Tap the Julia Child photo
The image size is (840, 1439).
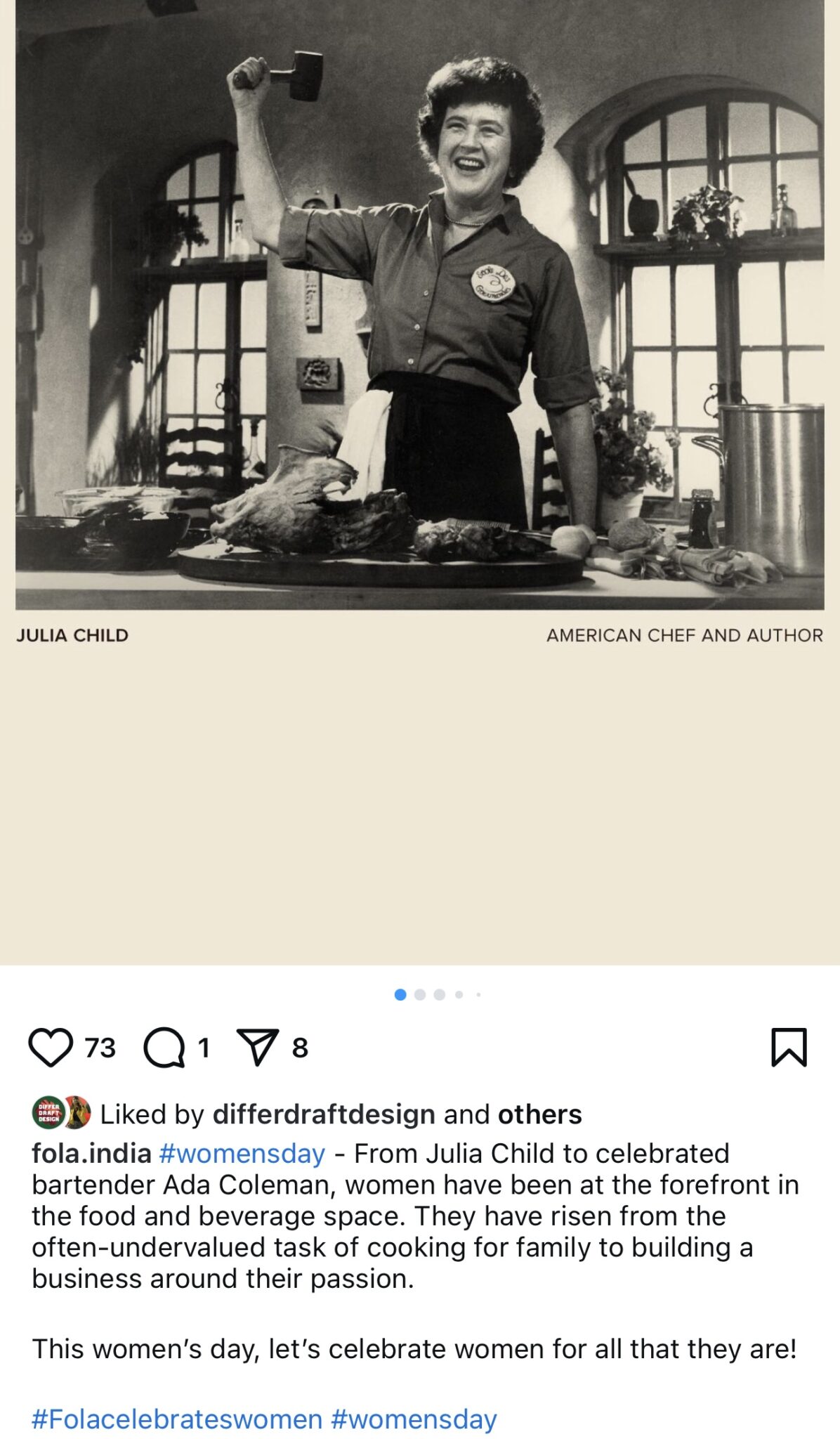click(x=420, y=305)
